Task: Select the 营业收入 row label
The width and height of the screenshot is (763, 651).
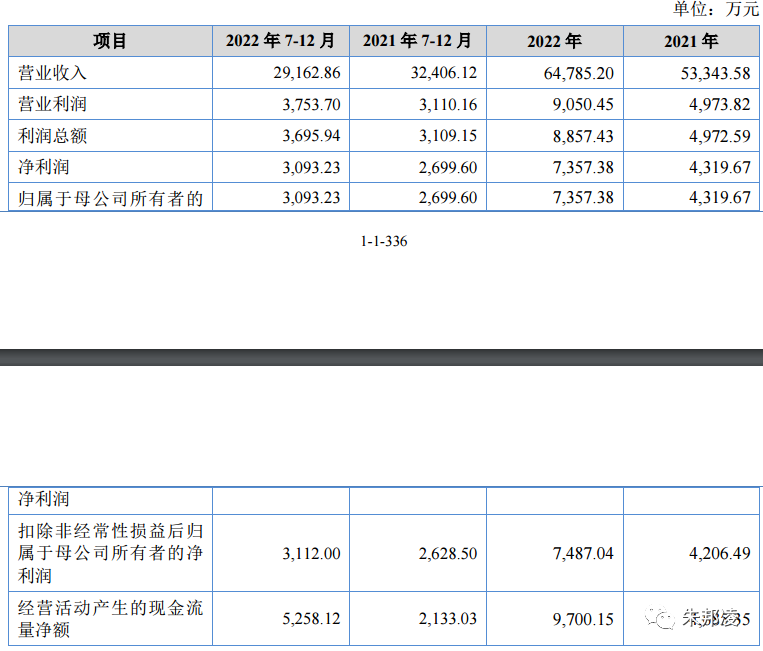Action: (x=53, y=73)
